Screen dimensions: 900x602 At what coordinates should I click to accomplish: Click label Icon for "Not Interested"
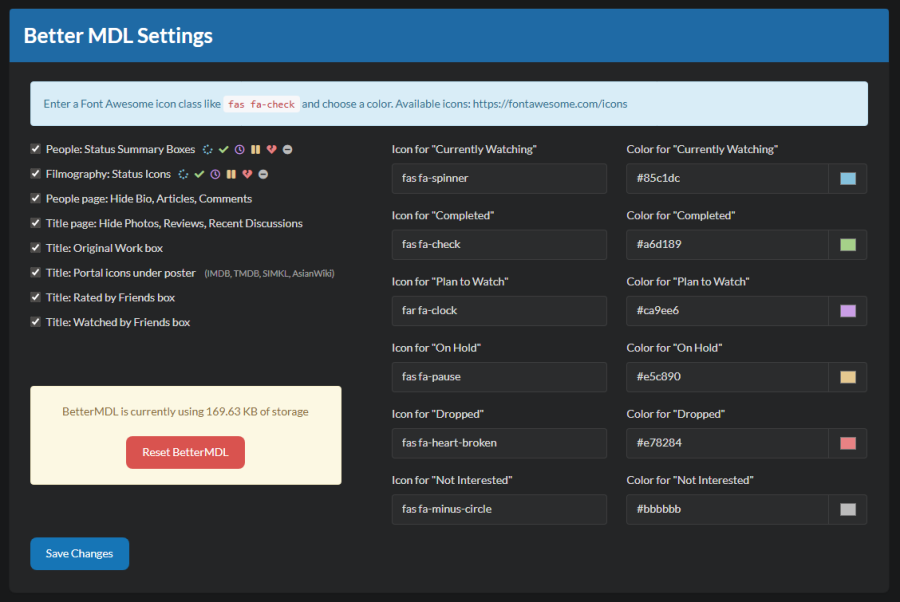point(452,480)
